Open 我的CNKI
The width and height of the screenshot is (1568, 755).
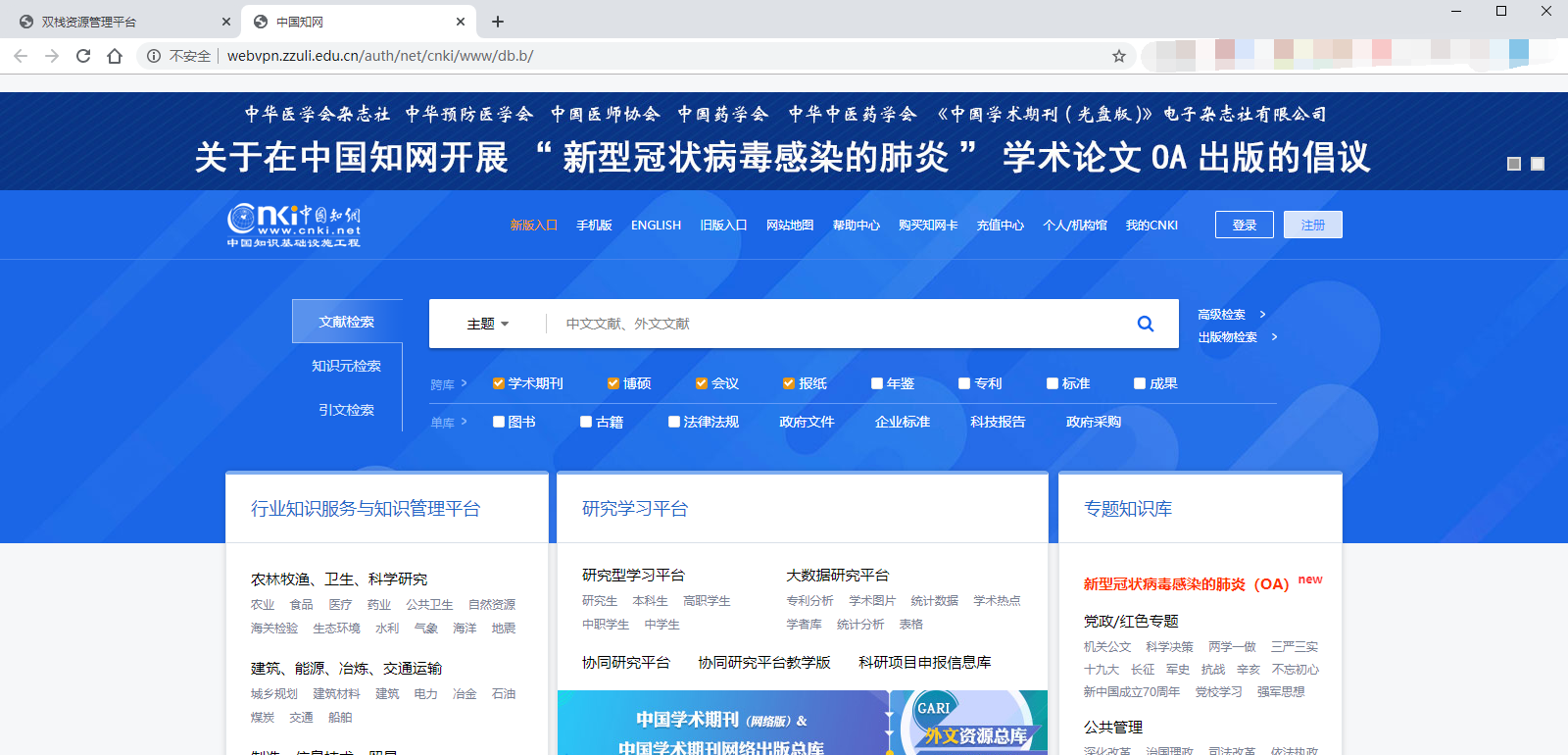coord(1151,226)
